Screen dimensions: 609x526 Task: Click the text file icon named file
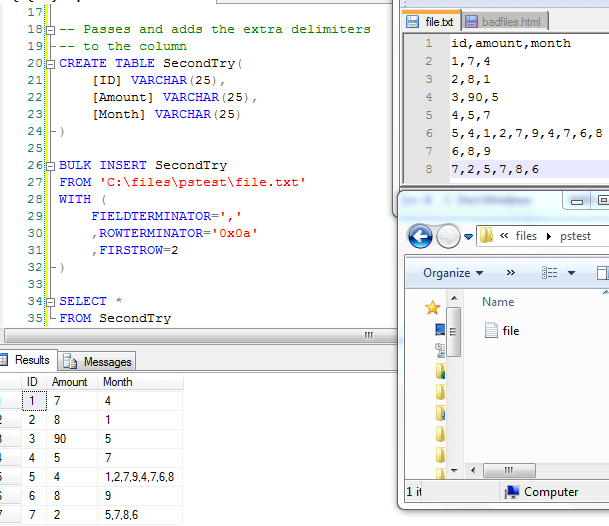pos(491,331)
